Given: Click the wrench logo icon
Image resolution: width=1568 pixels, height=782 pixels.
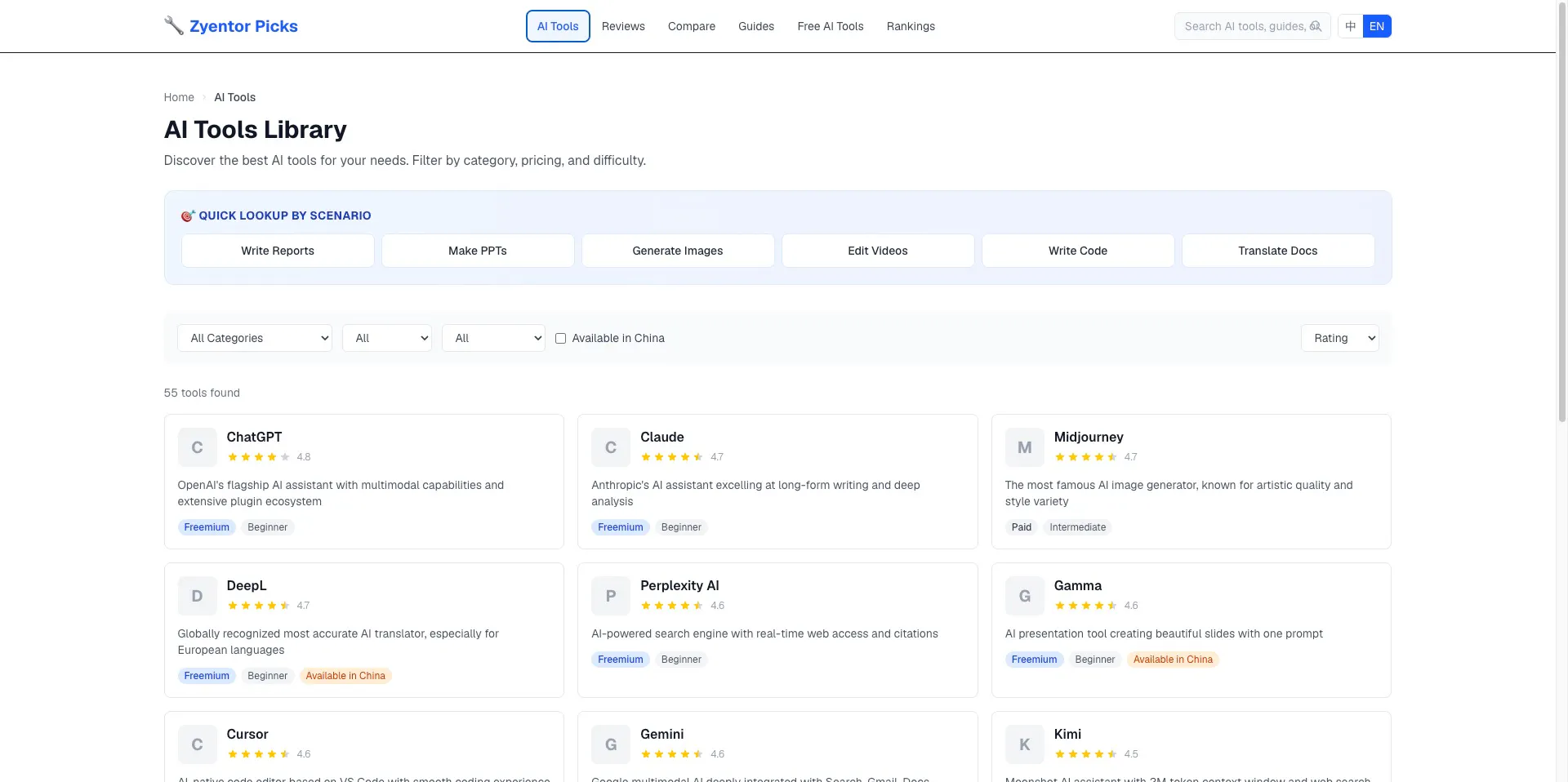Looking at the screenshot, I should 173,25.
